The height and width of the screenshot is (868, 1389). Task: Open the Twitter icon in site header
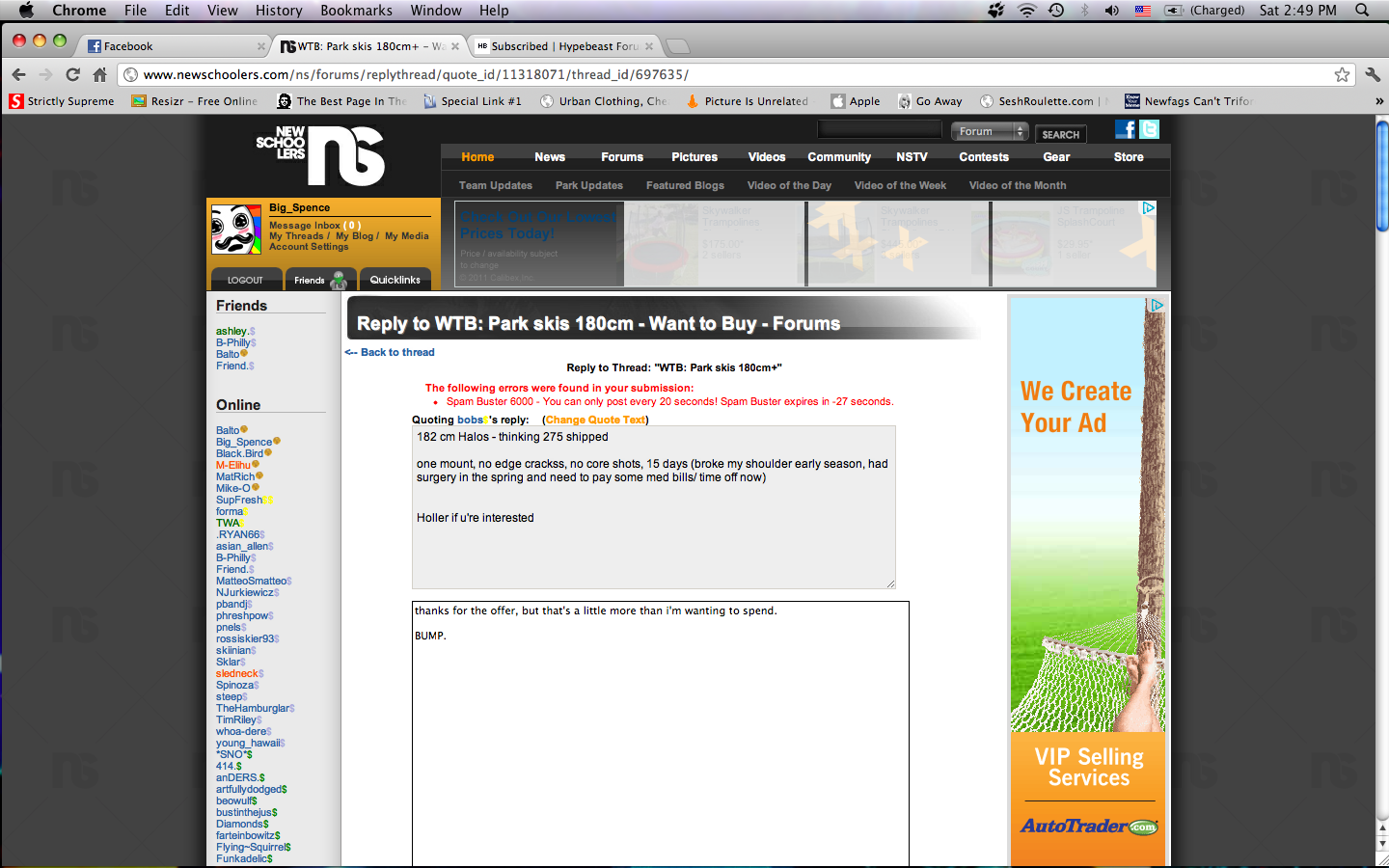(1149, 129)
